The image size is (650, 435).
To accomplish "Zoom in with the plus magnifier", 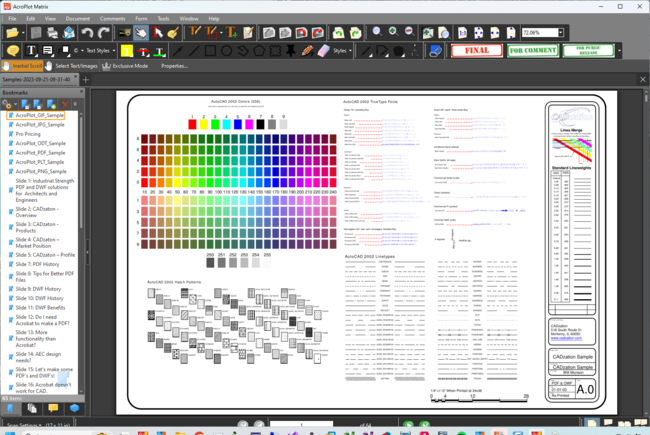I will [393, 32].
